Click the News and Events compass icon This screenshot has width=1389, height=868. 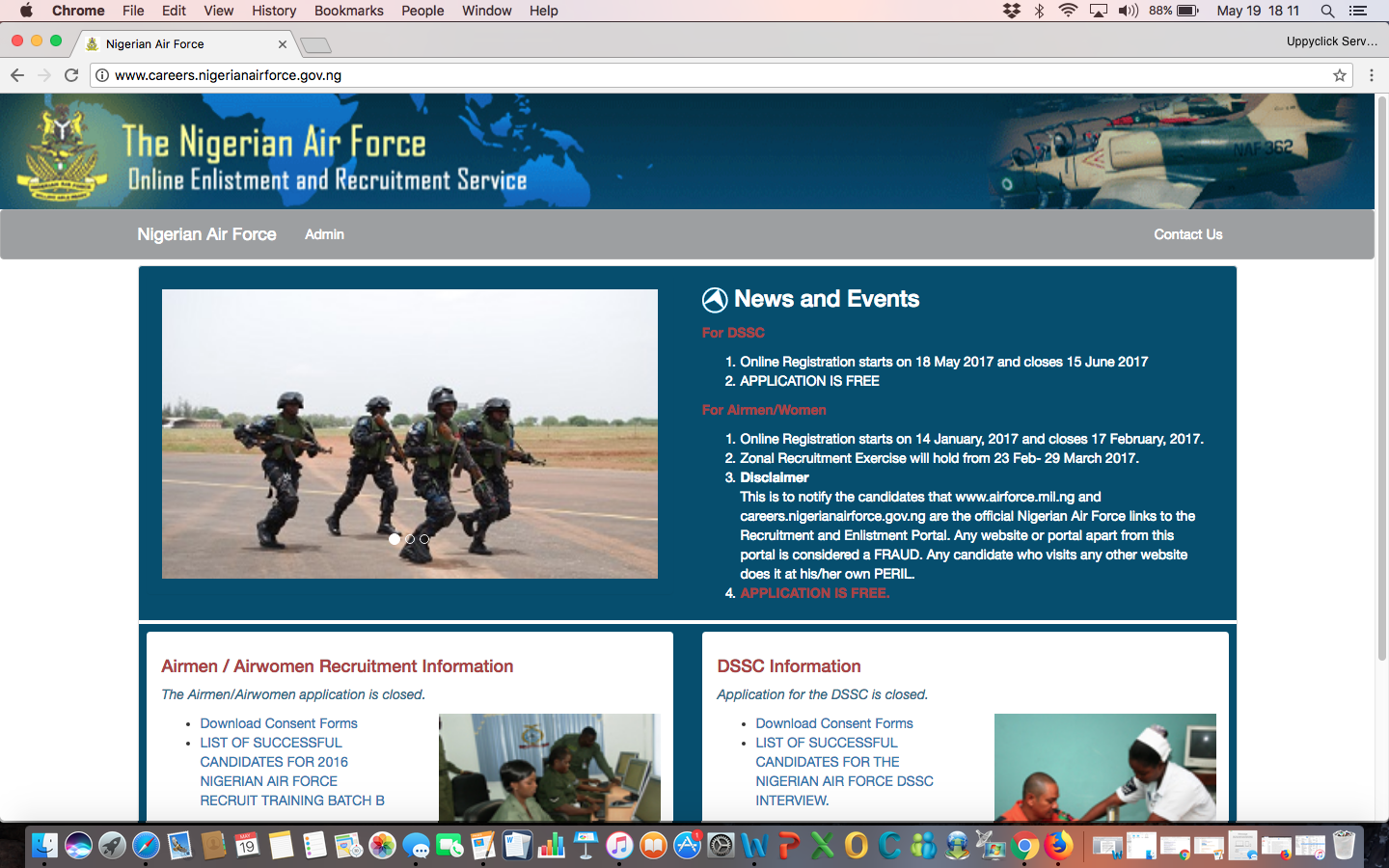[715, 300]
